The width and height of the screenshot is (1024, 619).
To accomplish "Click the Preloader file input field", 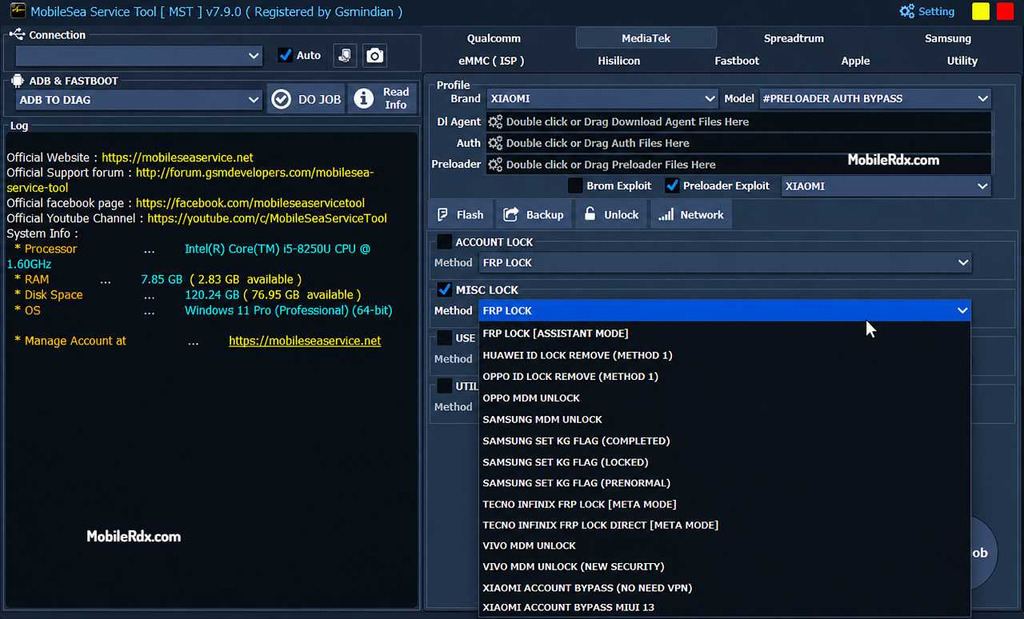I will 738,165.
